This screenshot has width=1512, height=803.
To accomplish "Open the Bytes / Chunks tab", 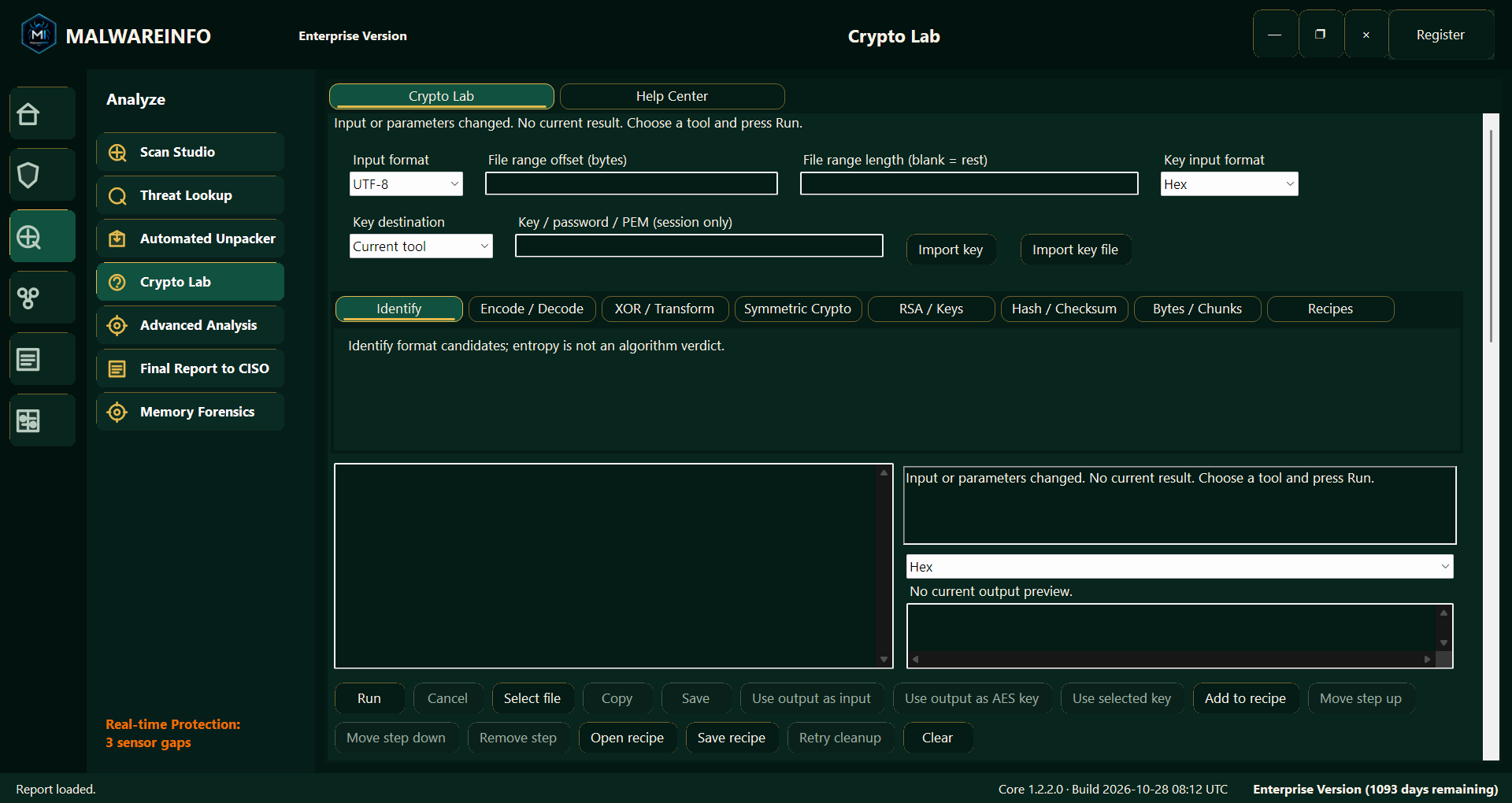I will pyautogui.click(x=1197, y=309).
